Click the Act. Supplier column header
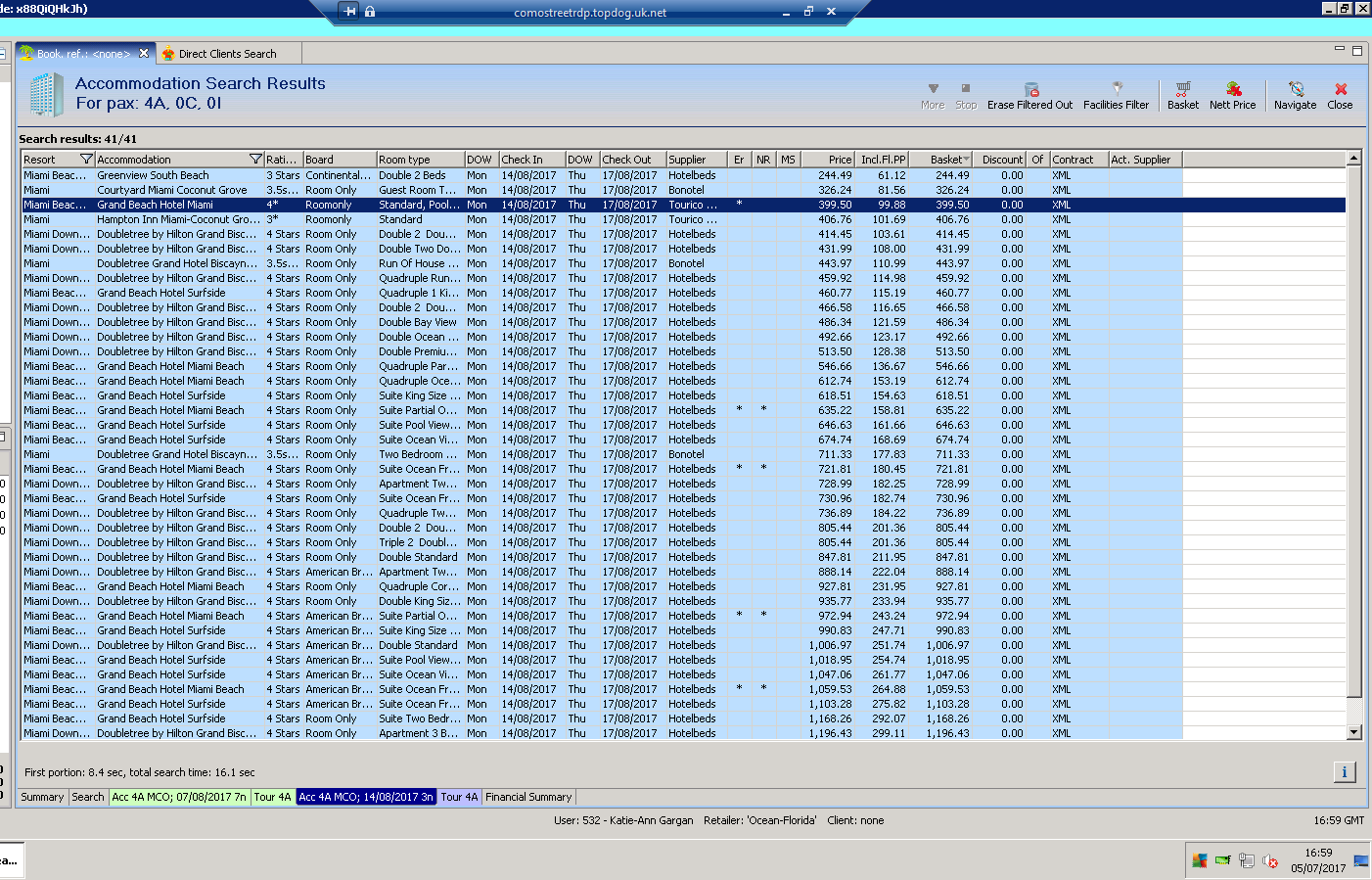 tap(1146, 160)
